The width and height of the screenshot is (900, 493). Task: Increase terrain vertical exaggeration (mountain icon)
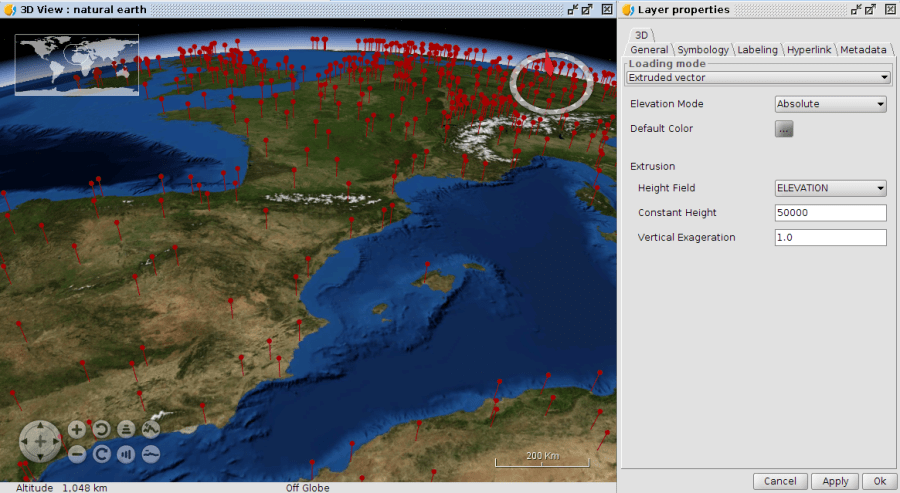[151, 430]
